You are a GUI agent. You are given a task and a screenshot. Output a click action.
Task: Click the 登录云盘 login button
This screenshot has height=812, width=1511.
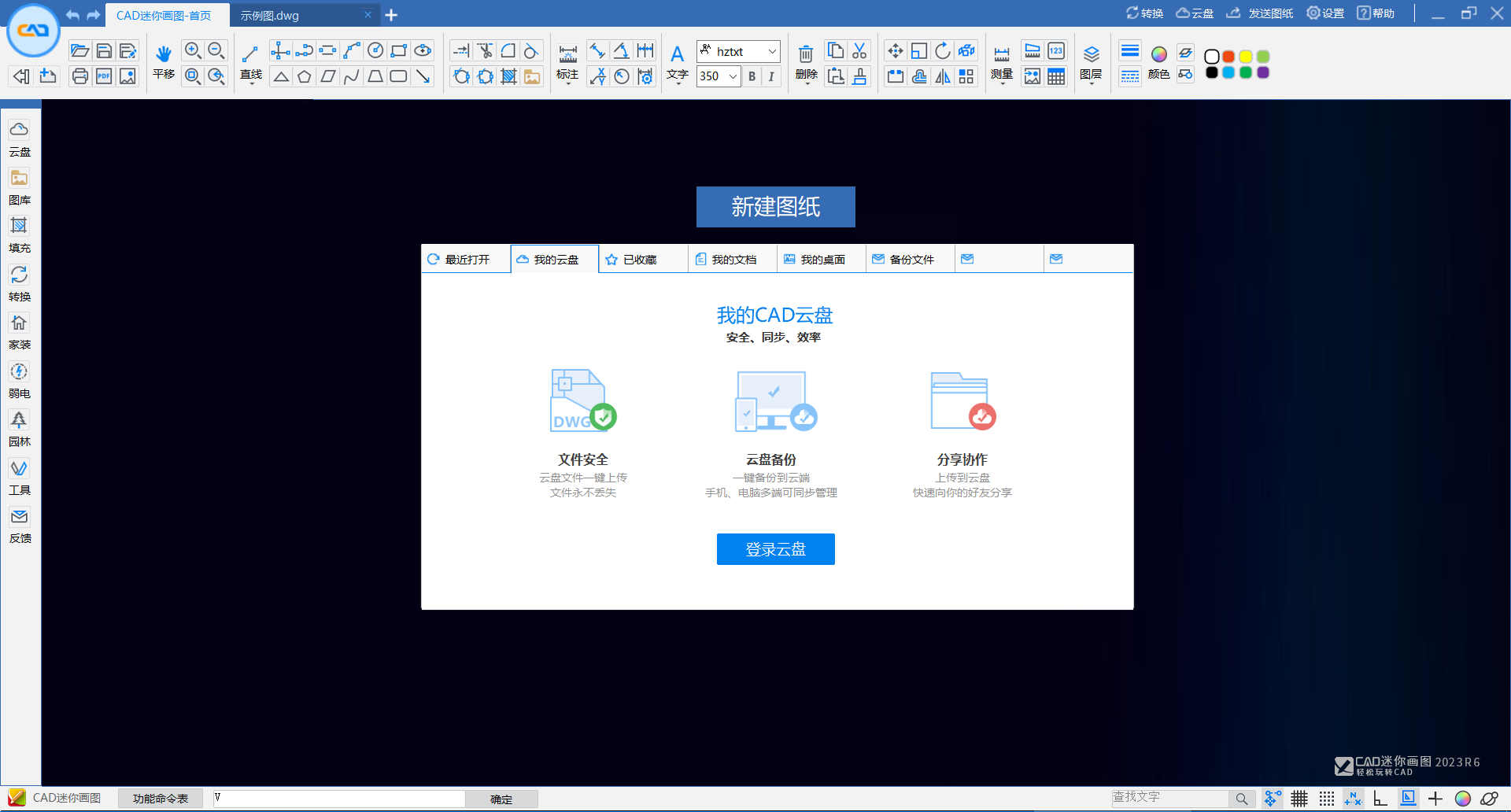click(776, 549)
